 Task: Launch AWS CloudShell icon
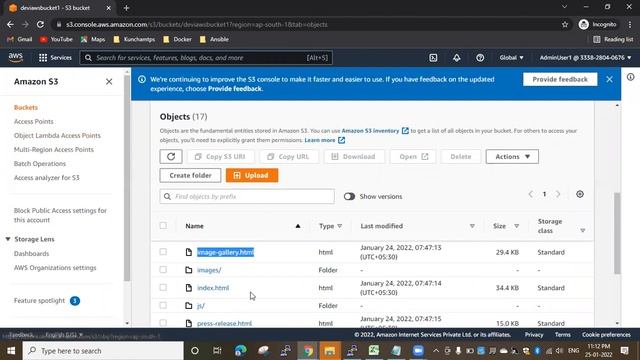(433, 58)
